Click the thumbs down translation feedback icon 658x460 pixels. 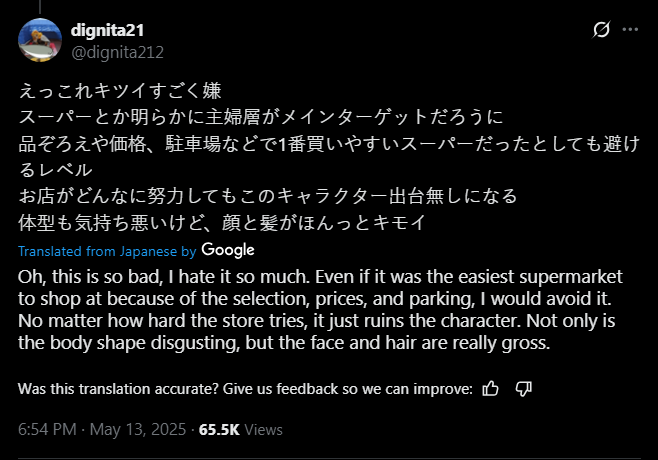tap(522, 388)
